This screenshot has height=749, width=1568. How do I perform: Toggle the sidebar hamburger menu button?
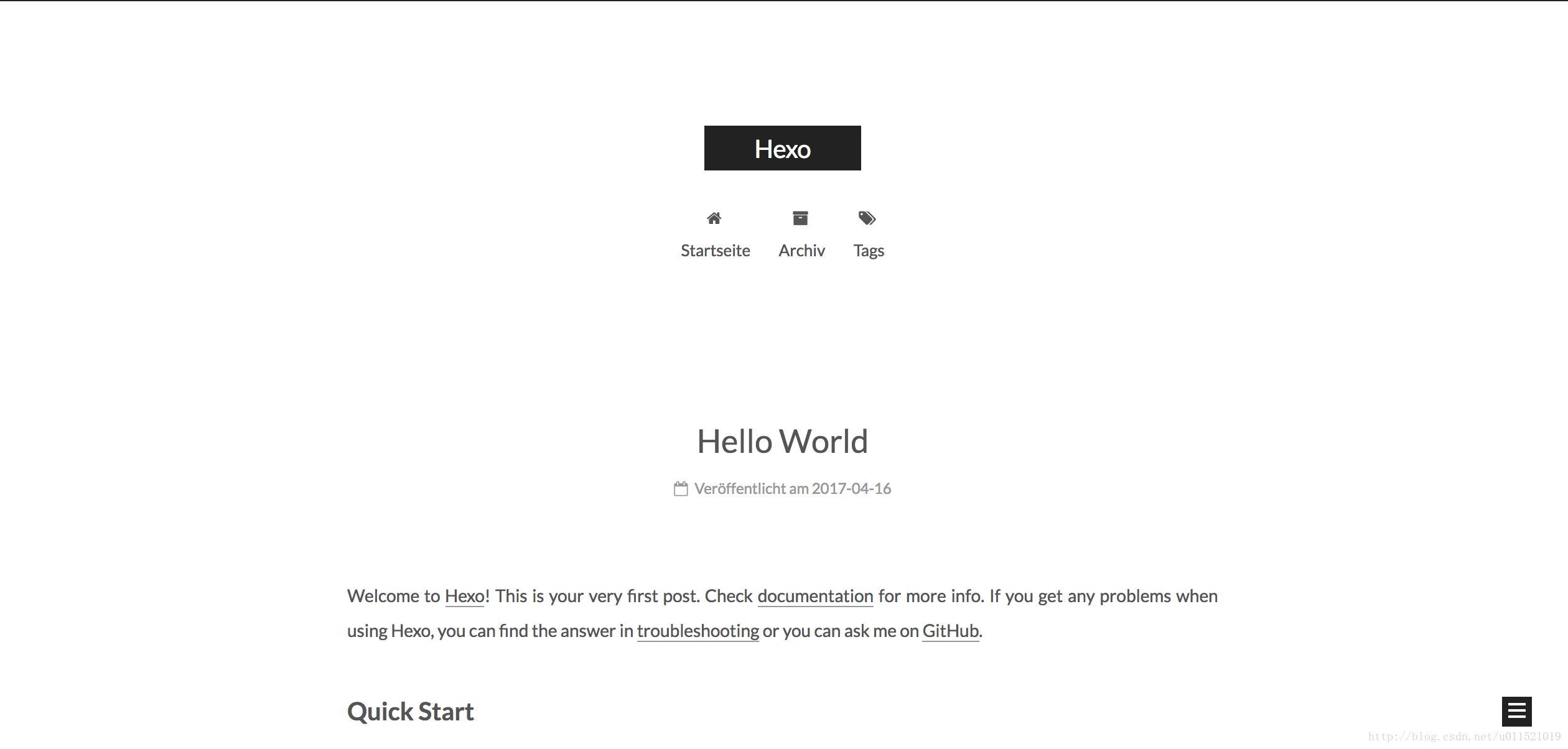pos(1517,712)
